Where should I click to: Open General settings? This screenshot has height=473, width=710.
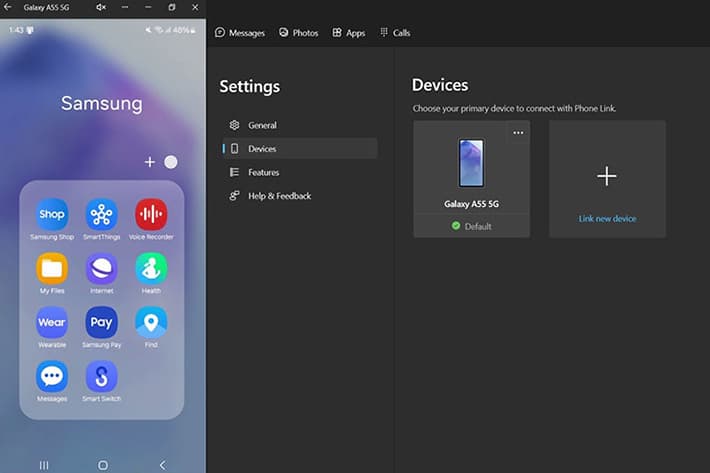point(300,125)
